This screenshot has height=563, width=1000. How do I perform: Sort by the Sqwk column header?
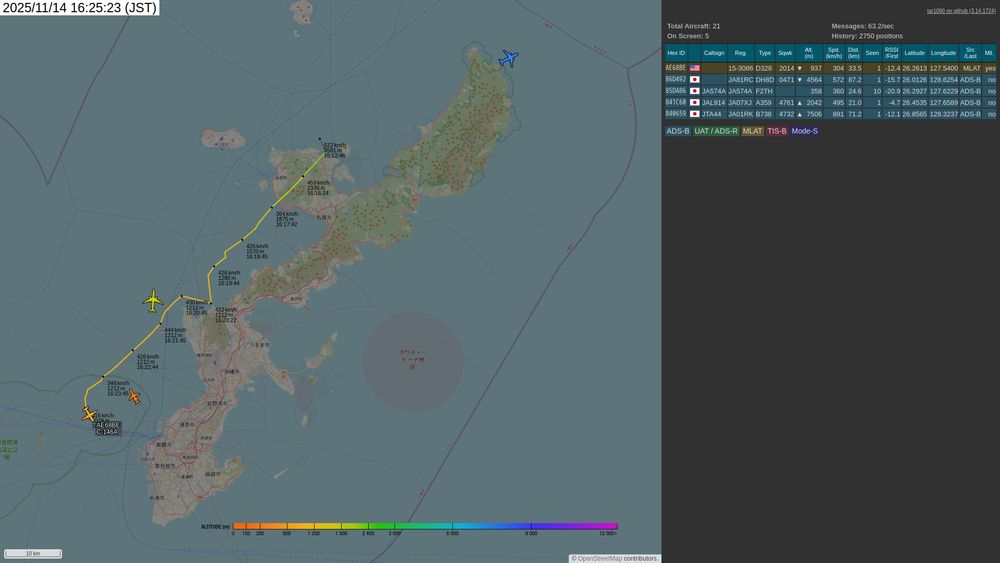pos(785,53)
